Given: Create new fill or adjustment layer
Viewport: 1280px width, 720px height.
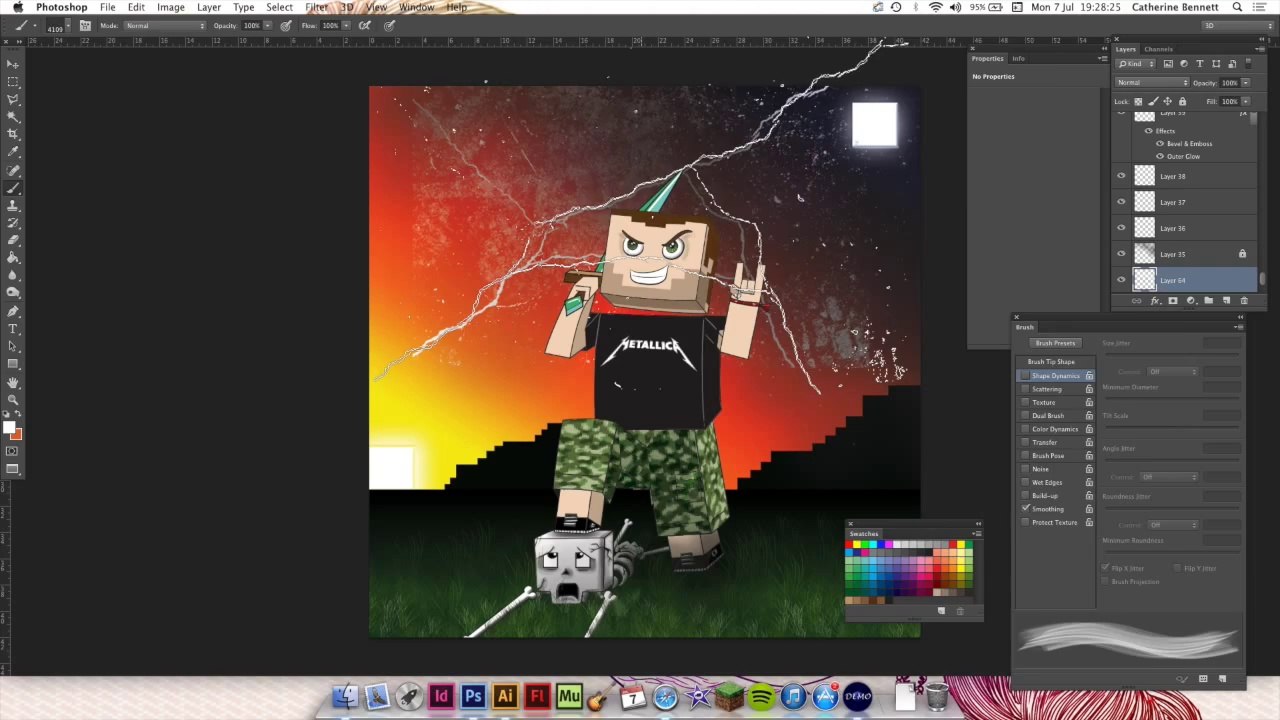Looking at the screenshot, I should point(1191,301).
